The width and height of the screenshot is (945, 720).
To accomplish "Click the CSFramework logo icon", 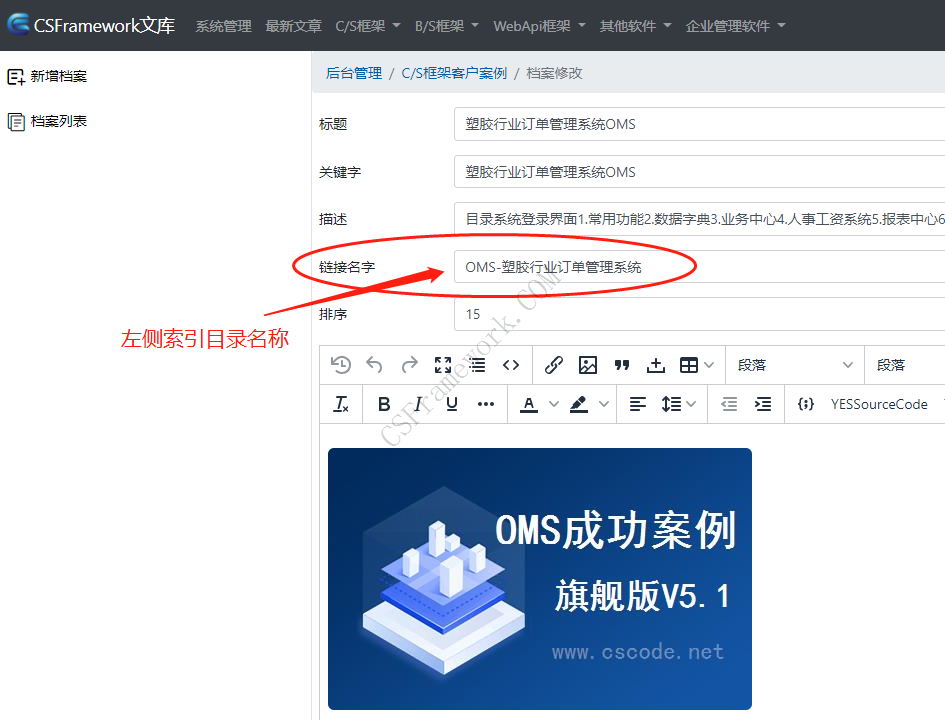I will 18,24.
